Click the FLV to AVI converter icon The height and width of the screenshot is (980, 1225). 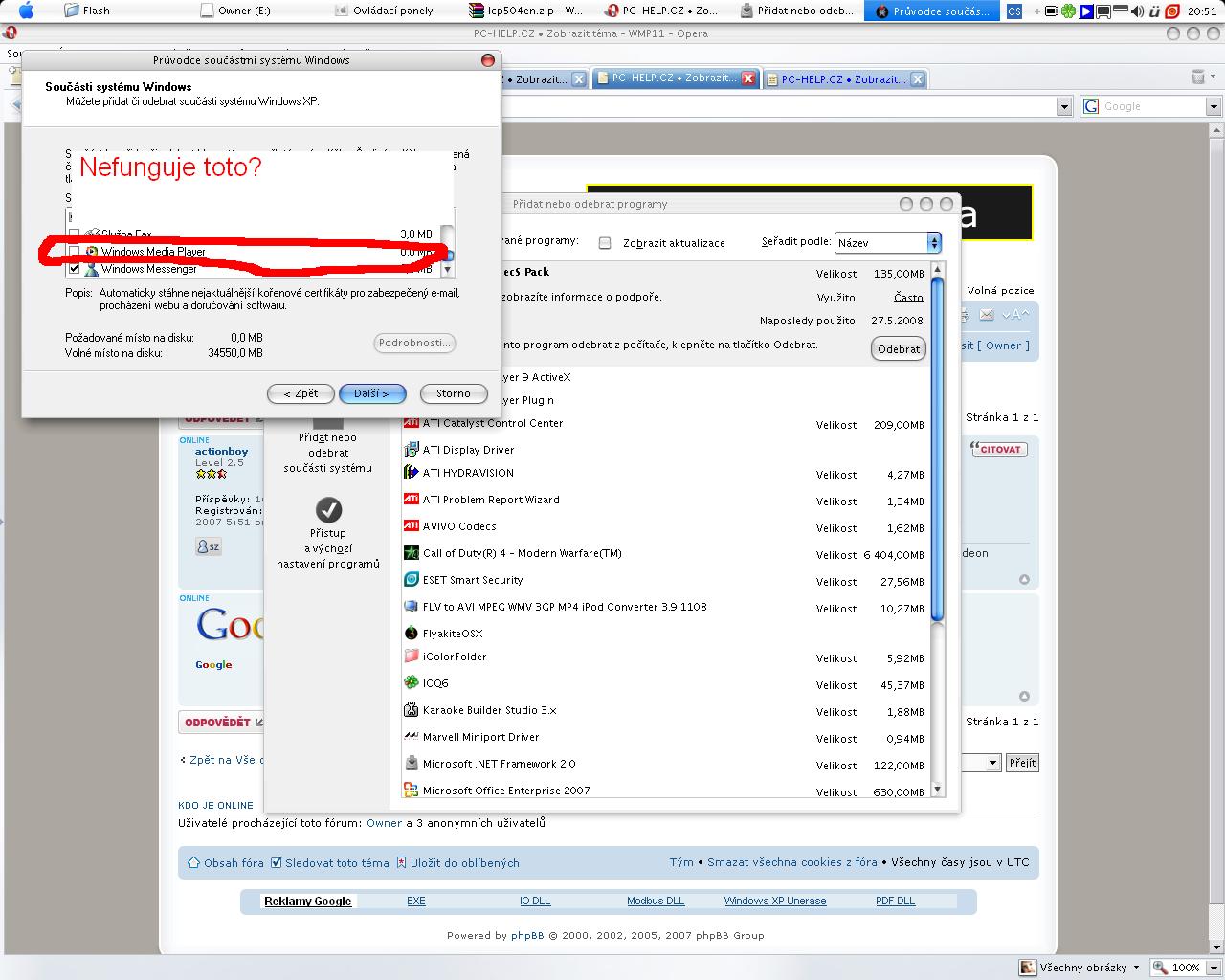tap(411, 607)
